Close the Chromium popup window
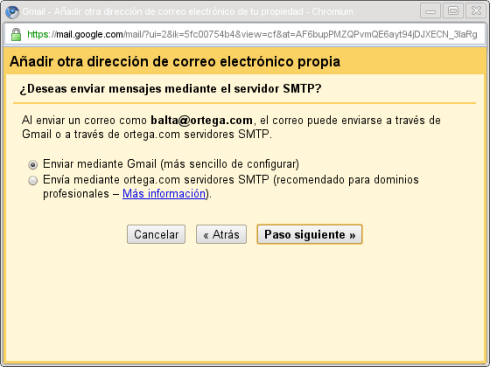The width and height of the screenshot is (490, 367). click(x=476, y=11)
